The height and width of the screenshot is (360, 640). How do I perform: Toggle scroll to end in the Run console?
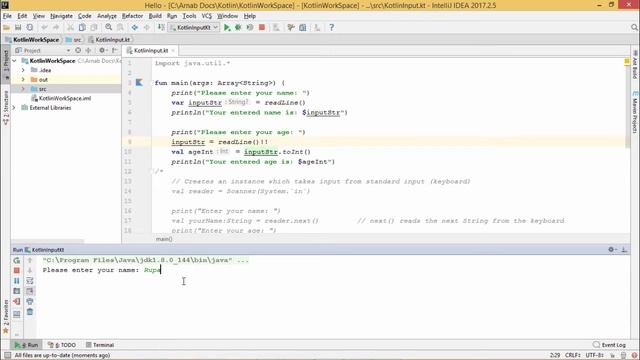[x=30, y=291]
